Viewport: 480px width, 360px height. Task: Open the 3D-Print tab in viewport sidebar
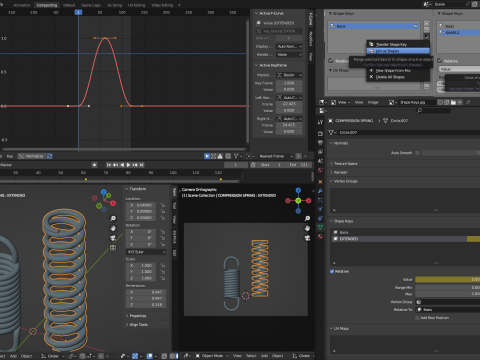coord(174,236)
